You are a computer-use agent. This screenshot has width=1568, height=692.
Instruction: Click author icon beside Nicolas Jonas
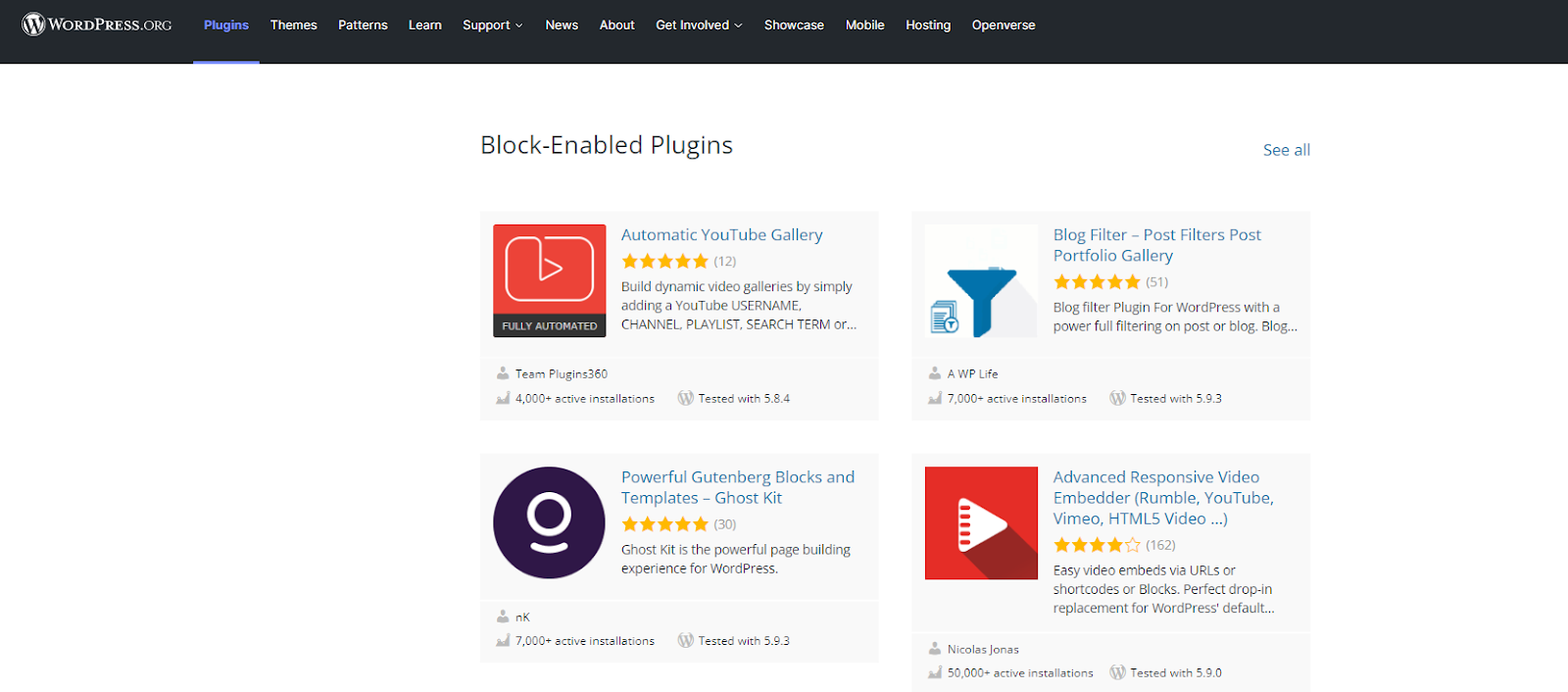[935, 649]
